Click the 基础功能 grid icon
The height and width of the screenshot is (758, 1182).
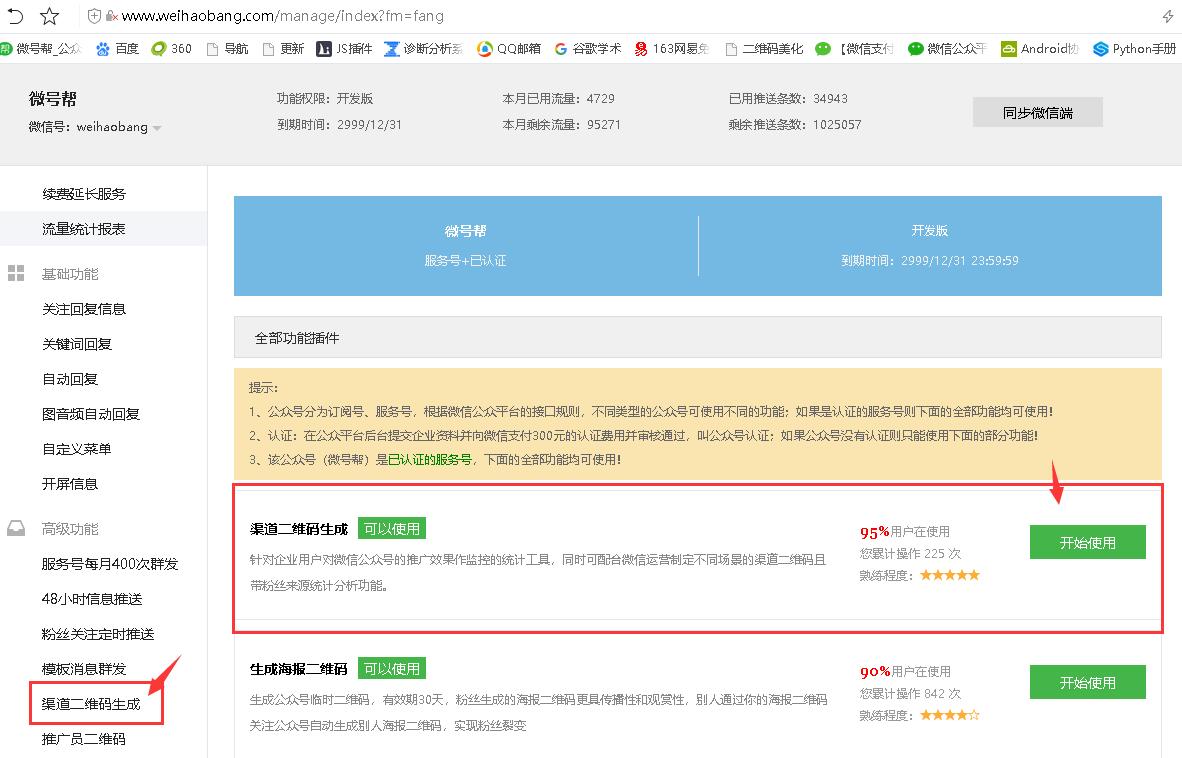16,273
